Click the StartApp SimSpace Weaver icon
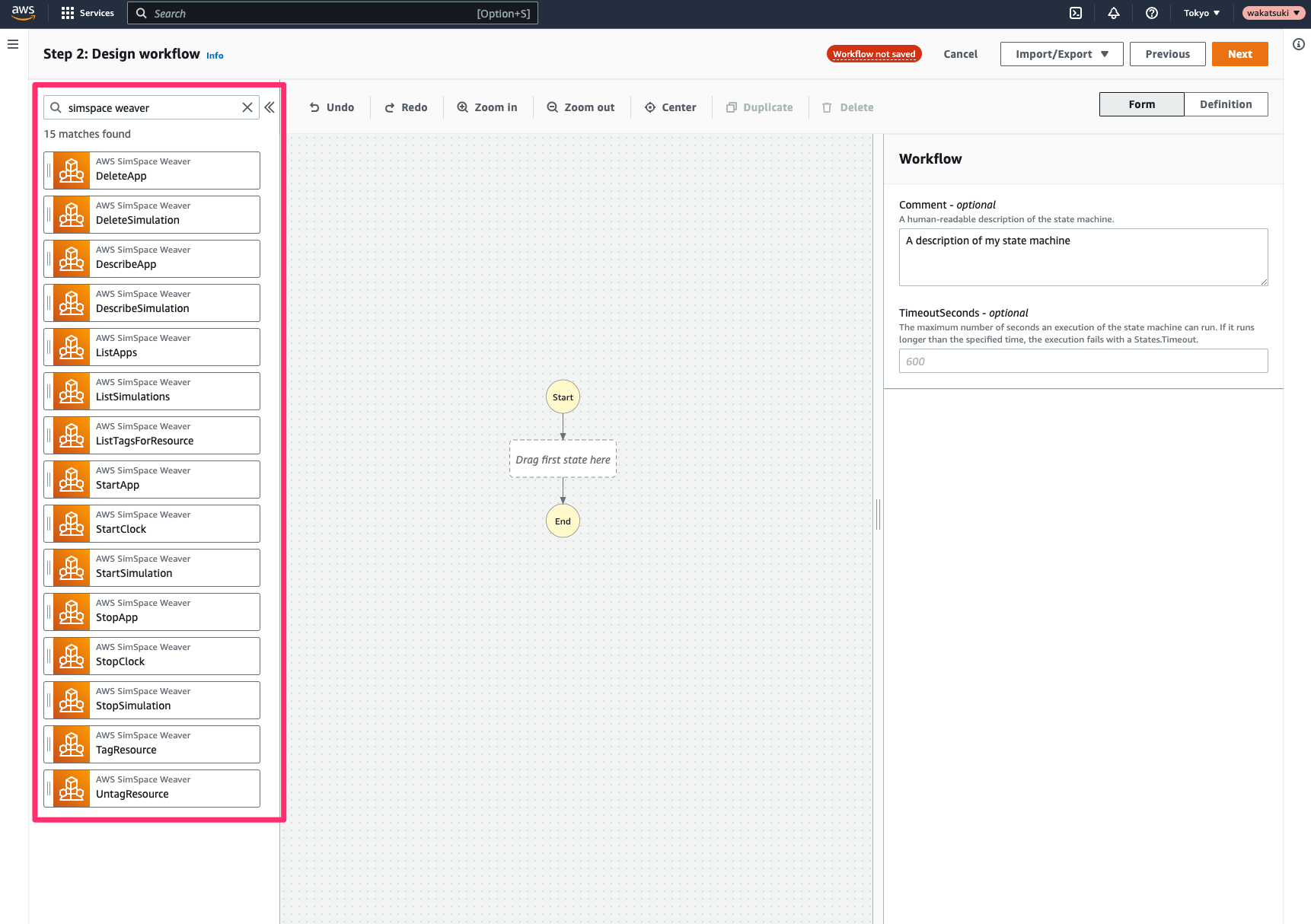The image size is (1311, 924). (x=72, y=480)
